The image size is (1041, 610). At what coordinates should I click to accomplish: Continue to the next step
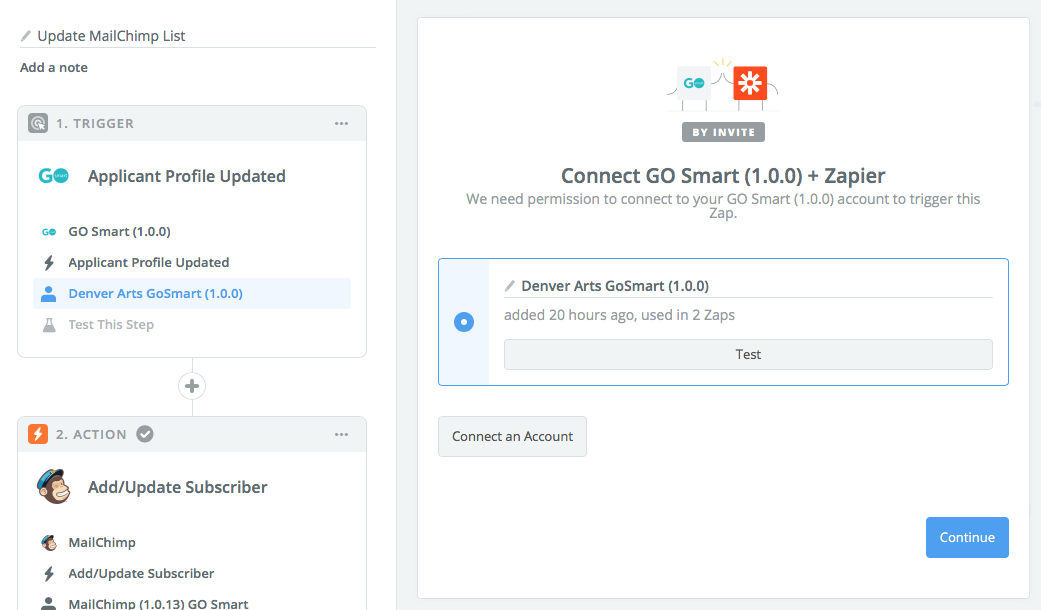[967, 538]
